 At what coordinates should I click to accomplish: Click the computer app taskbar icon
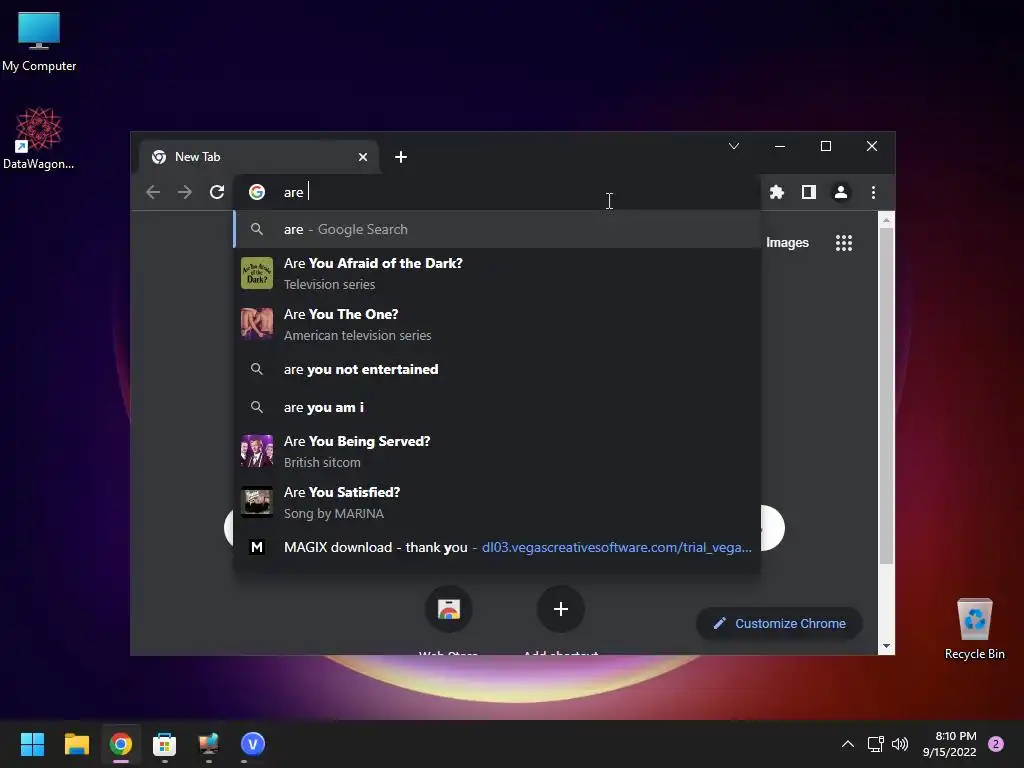click(x=208, y=744)
